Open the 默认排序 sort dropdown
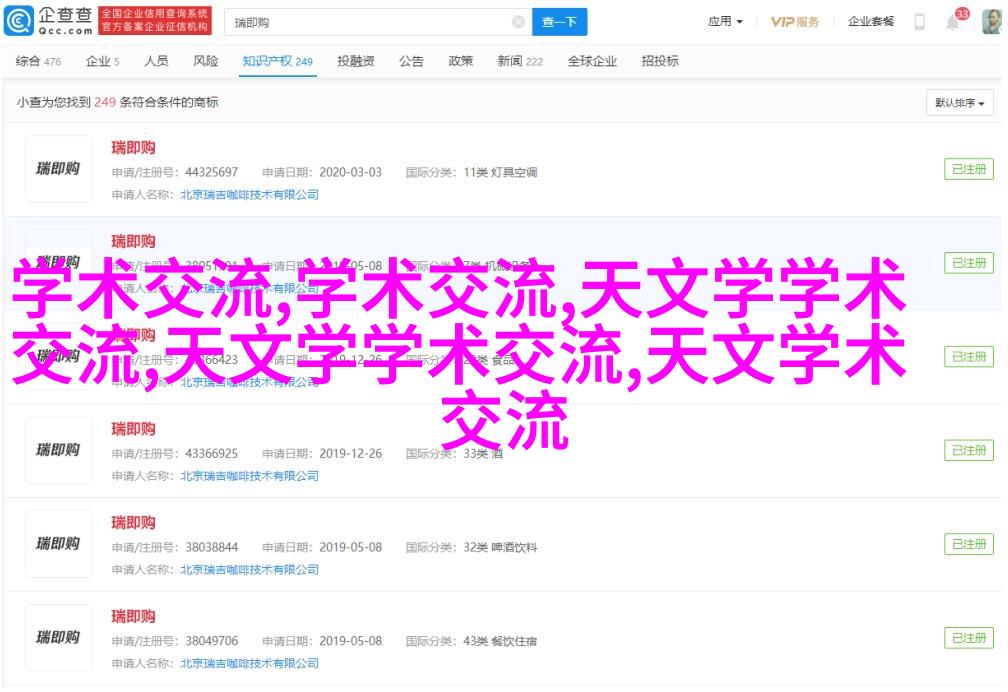Screen dimensions: 1008x692 (x=960, y=103)
